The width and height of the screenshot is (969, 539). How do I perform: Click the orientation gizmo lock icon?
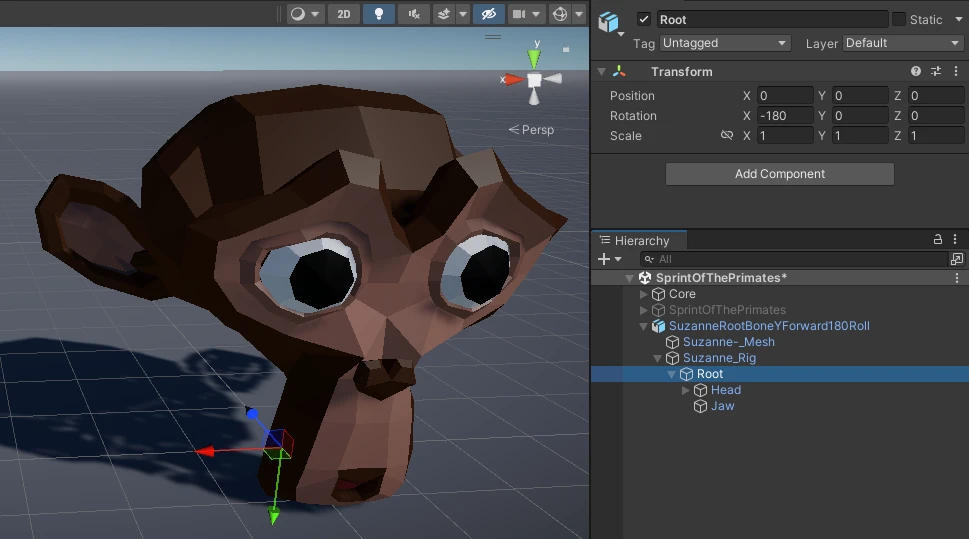[565, 49]
